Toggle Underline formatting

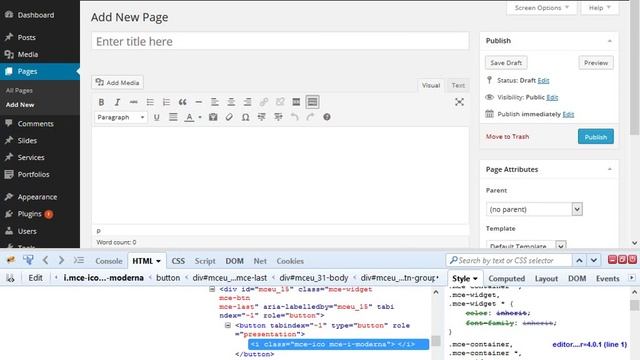(156, 118)
